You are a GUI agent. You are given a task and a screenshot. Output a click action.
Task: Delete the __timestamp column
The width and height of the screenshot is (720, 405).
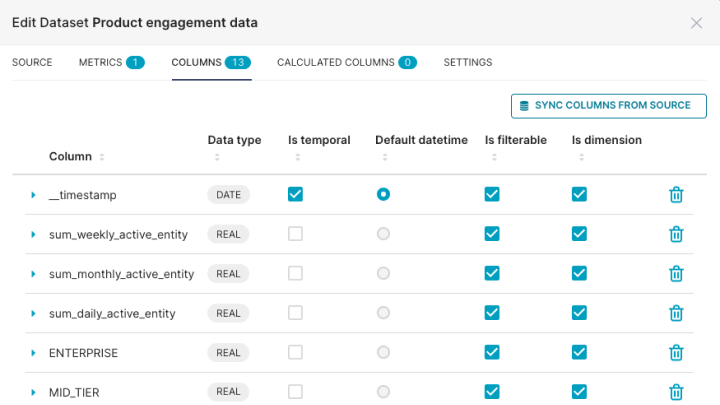tap(676, 195)
